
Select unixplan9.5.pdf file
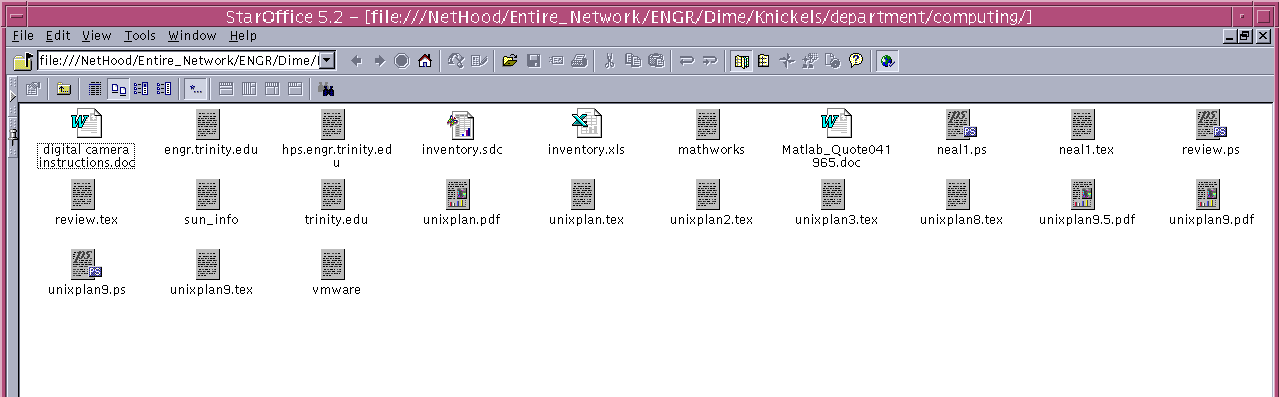pyautogui.click(x=1086, y=203)
